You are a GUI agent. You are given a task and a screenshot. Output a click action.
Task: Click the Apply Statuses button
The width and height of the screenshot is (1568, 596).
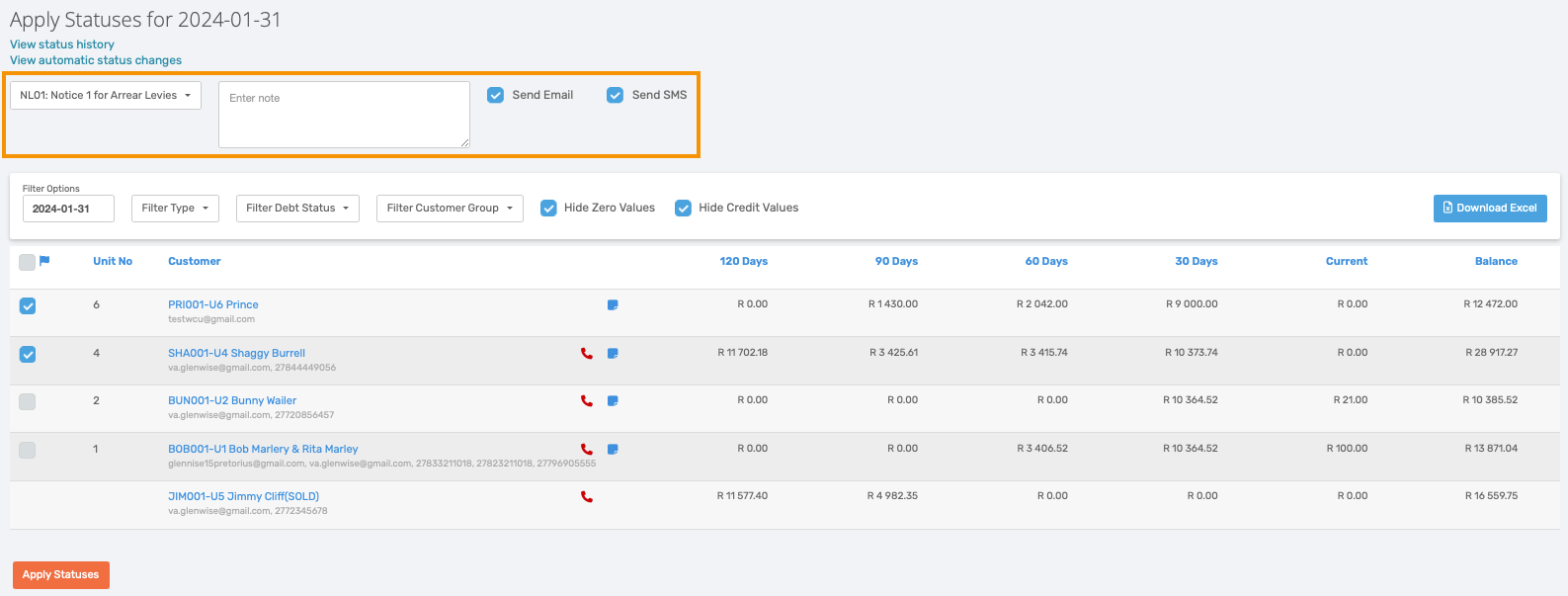tap(61, 574)
